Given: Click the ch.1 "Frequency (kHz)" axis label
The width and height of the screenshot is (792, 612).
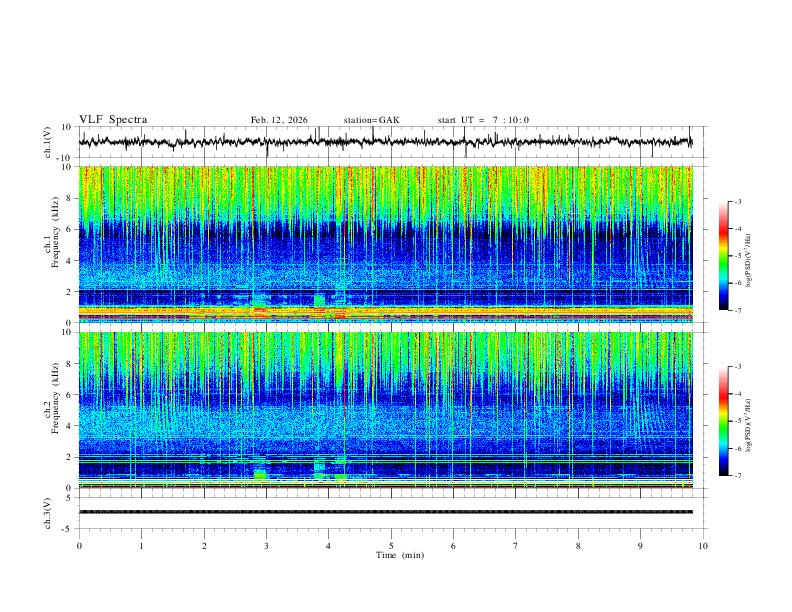Looking at the screenshot, I should pyautogui.click(x=56, y=232).
